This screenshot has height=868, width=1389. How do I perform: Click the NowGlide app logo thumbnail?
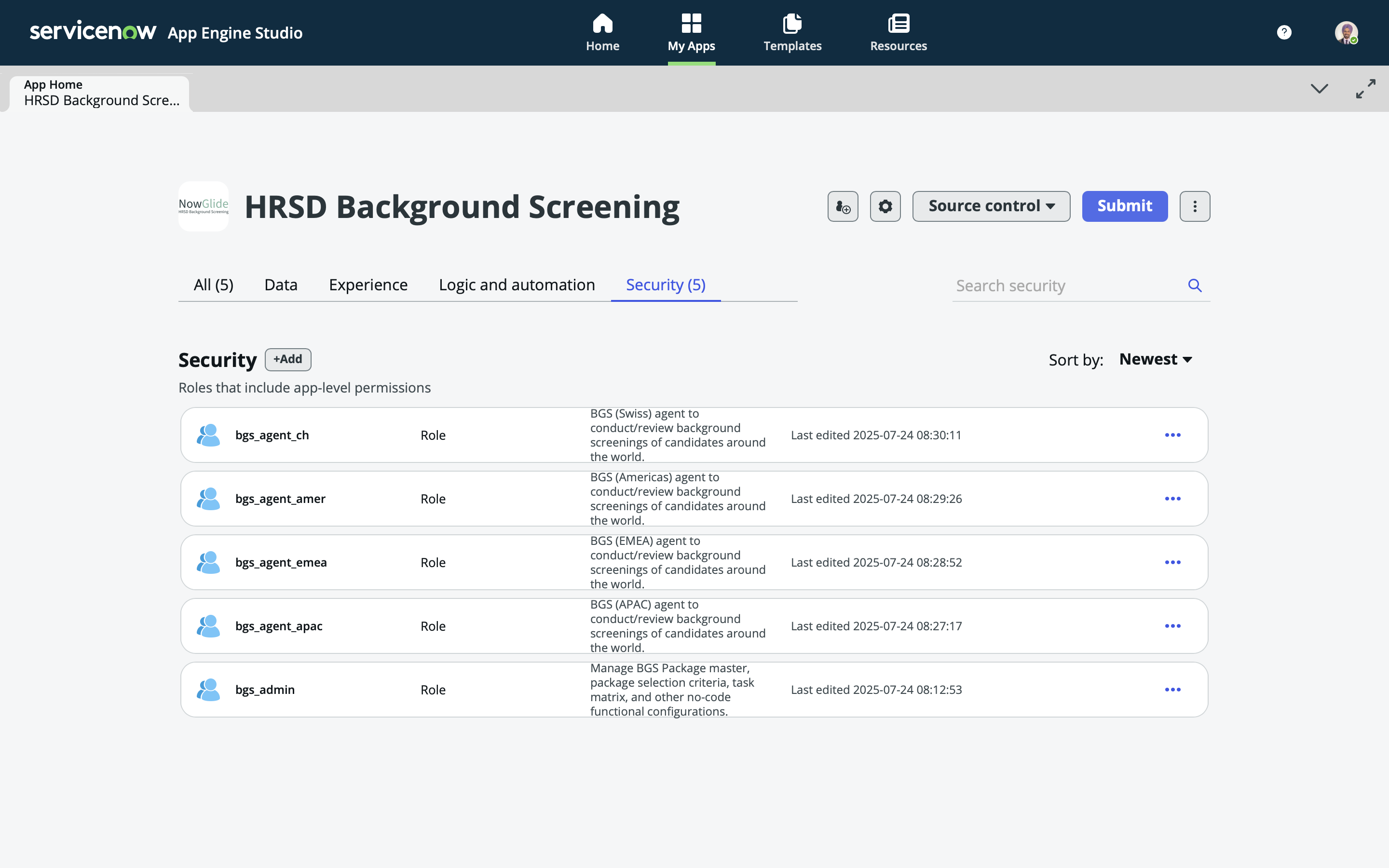203,206
